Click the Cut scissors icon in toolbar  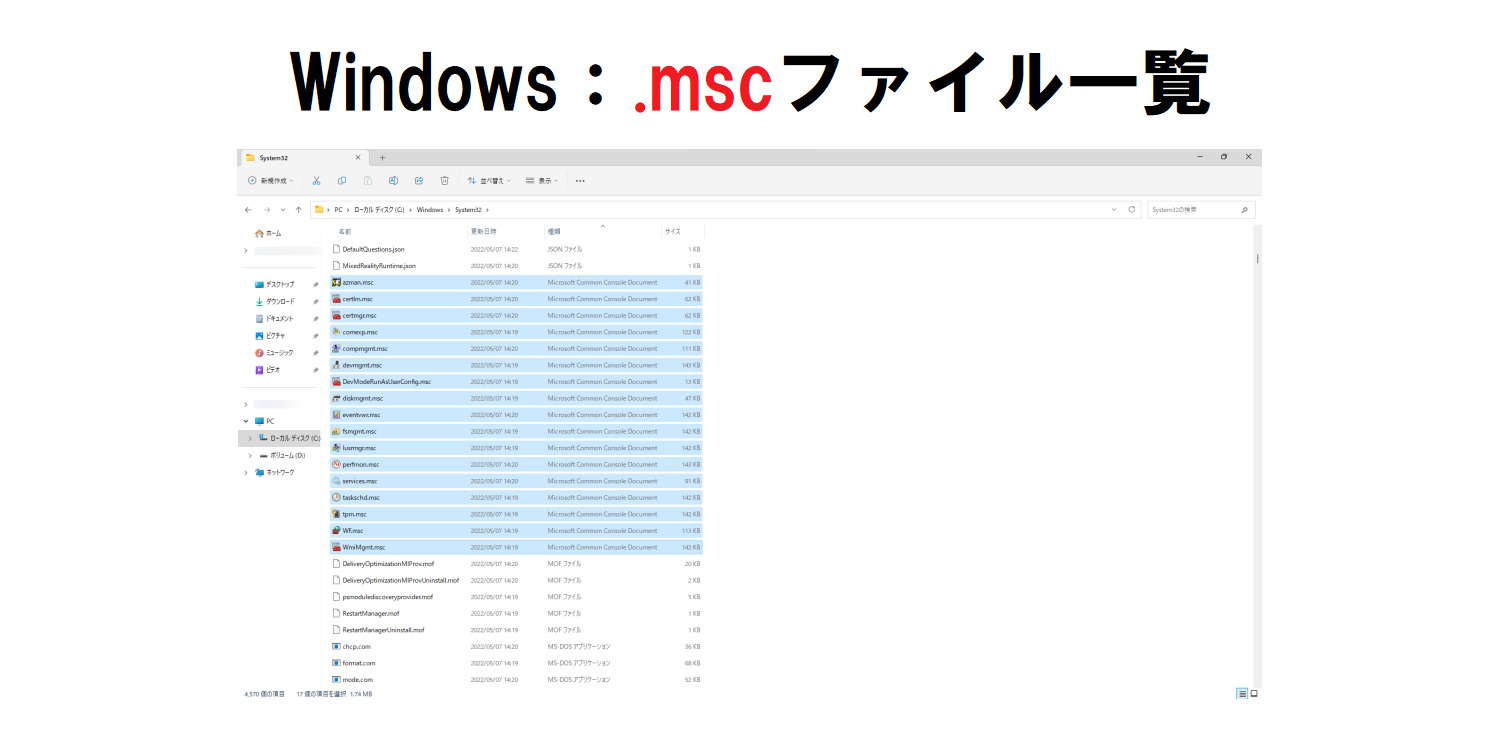pyautogui.click(x=316, y=181)
